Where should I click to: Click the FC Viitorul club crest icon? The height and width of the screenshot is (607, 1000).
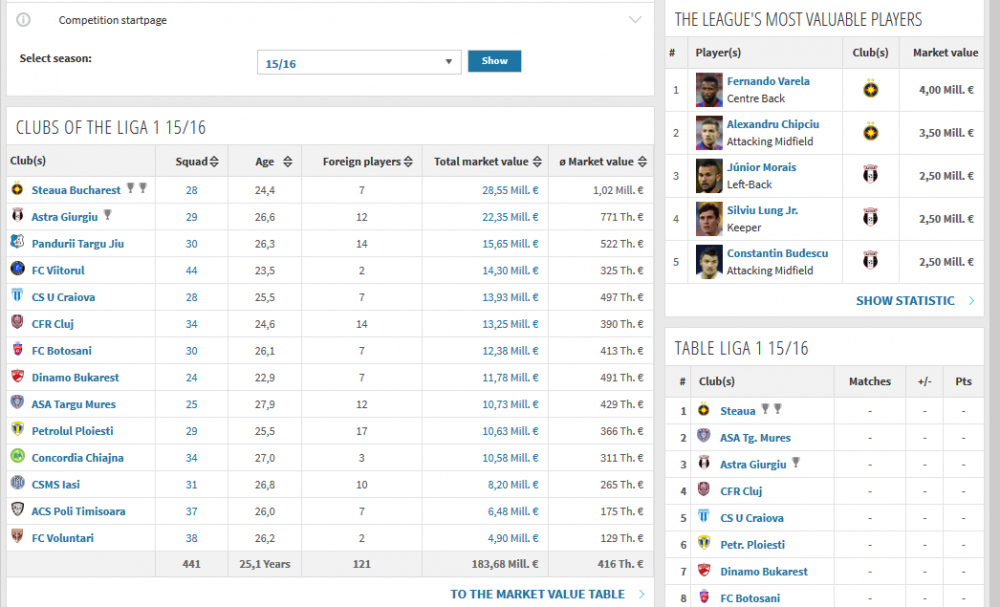pyautogui.click(x=17, y=270)
